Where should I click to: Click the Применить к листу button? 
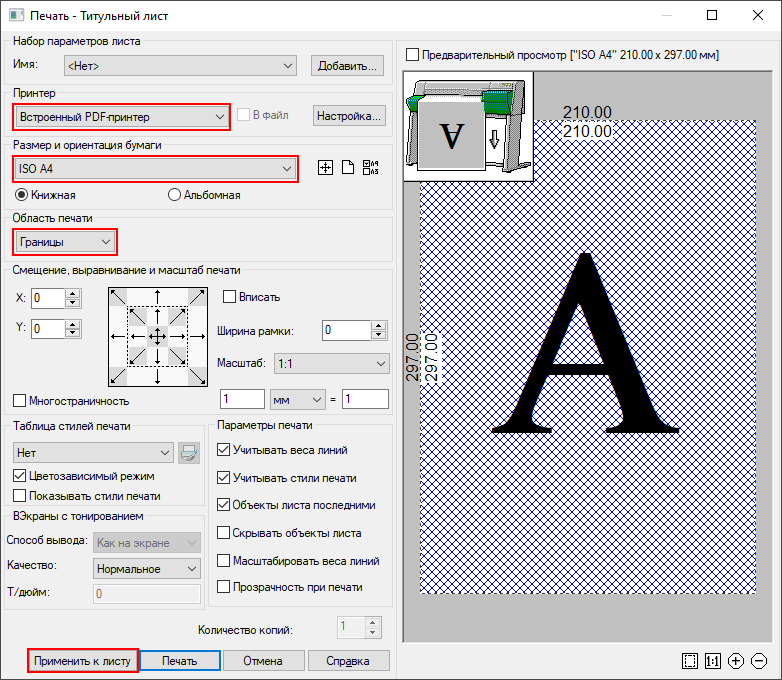(81, 661)
